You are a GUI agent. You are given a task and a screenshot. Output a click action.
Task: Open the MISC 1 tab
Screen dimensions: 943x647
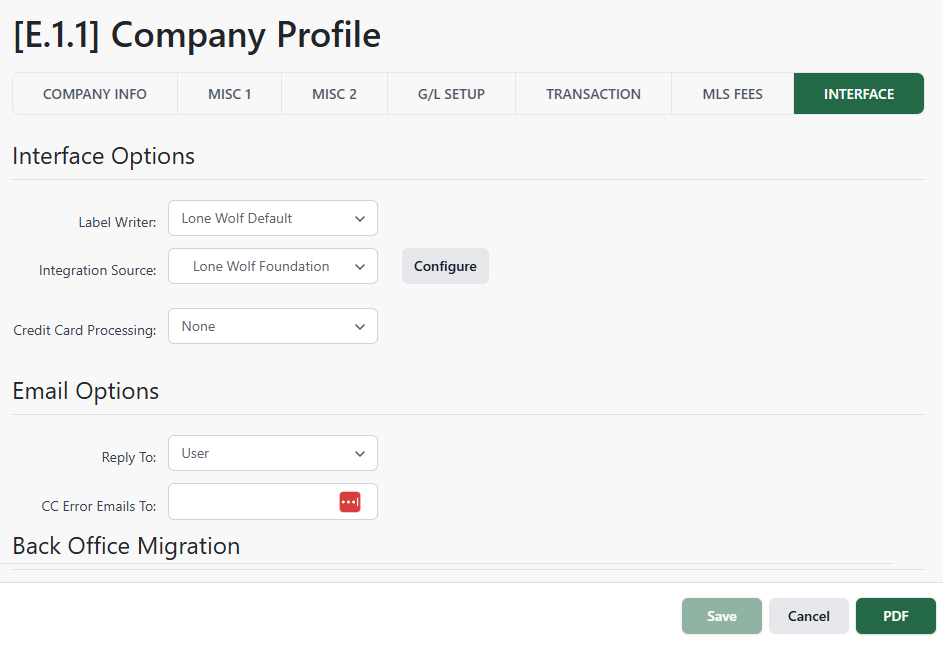click(229, 93)
